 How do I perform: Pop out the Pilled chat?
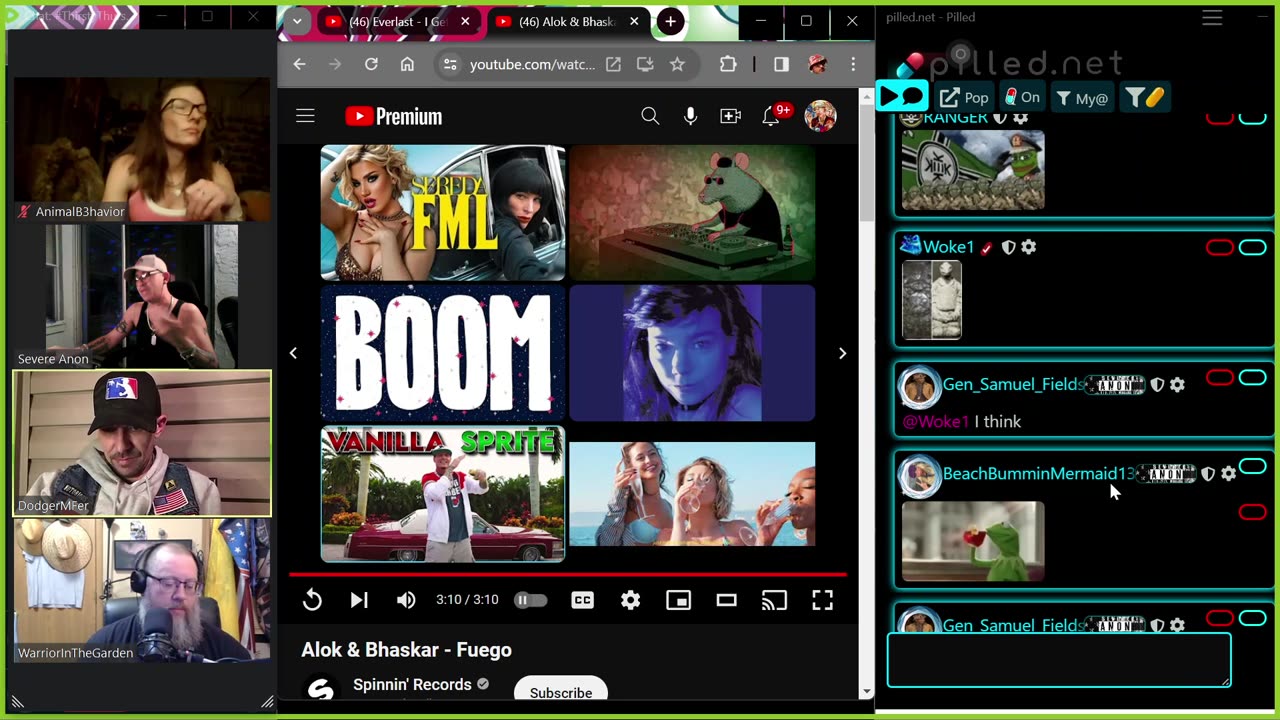click(x=964, y=97)
